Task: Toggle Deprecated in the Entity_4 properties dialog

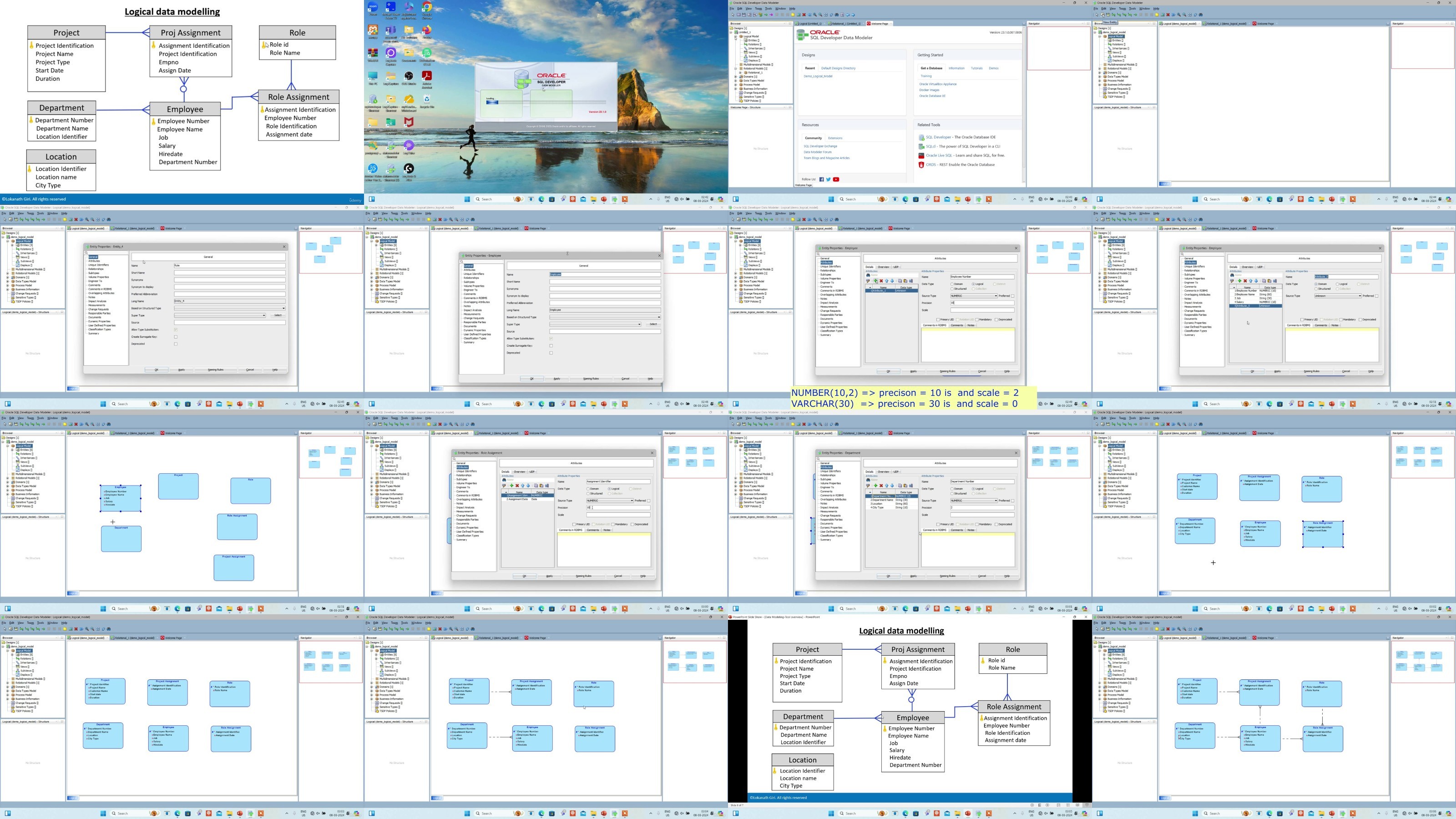Action: (x=176, y=344)
